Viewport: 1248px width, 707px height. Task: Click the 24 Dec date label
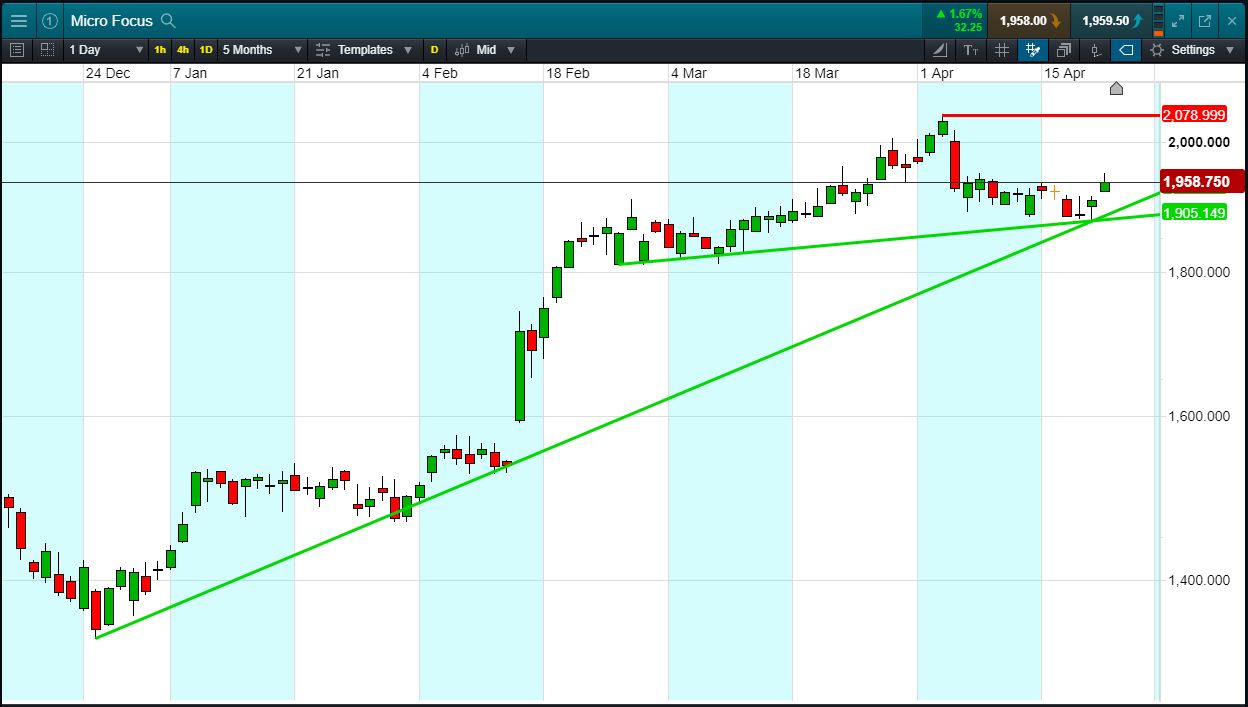pos(107,73)
